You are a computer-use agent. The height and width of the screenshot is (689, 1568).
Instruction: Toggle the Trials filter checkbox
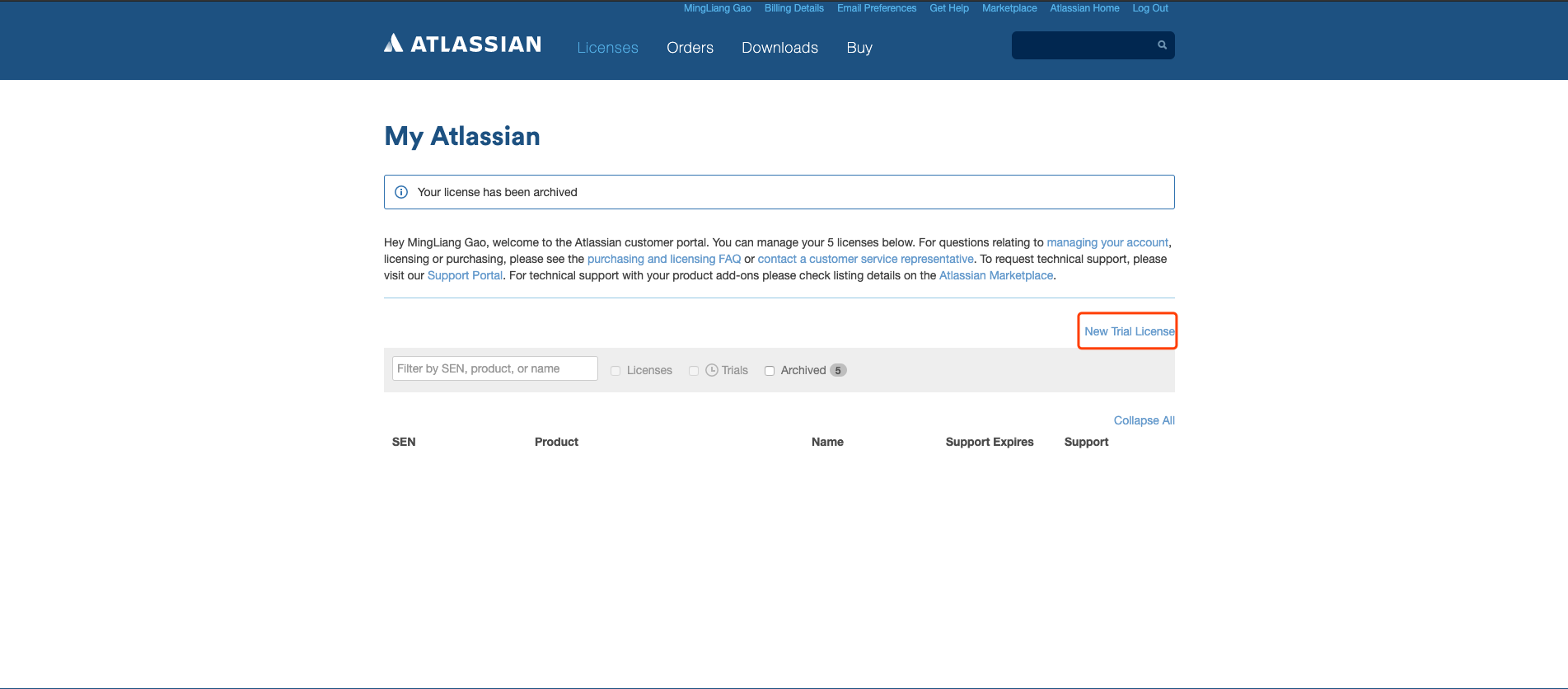[694, 371]
